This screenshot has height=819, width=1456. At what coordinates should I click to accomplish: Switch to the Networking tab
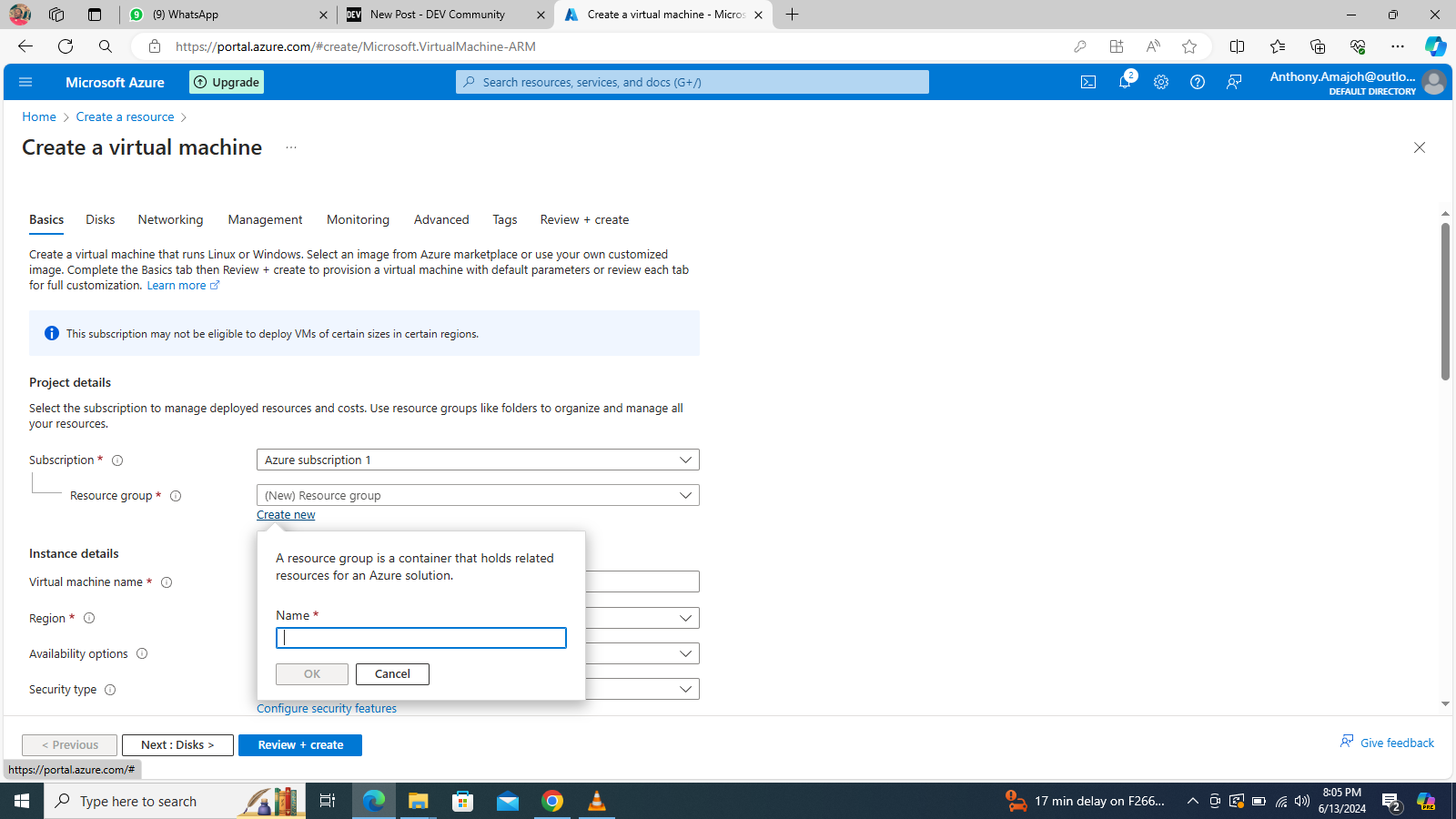click(x=170, y=220)
